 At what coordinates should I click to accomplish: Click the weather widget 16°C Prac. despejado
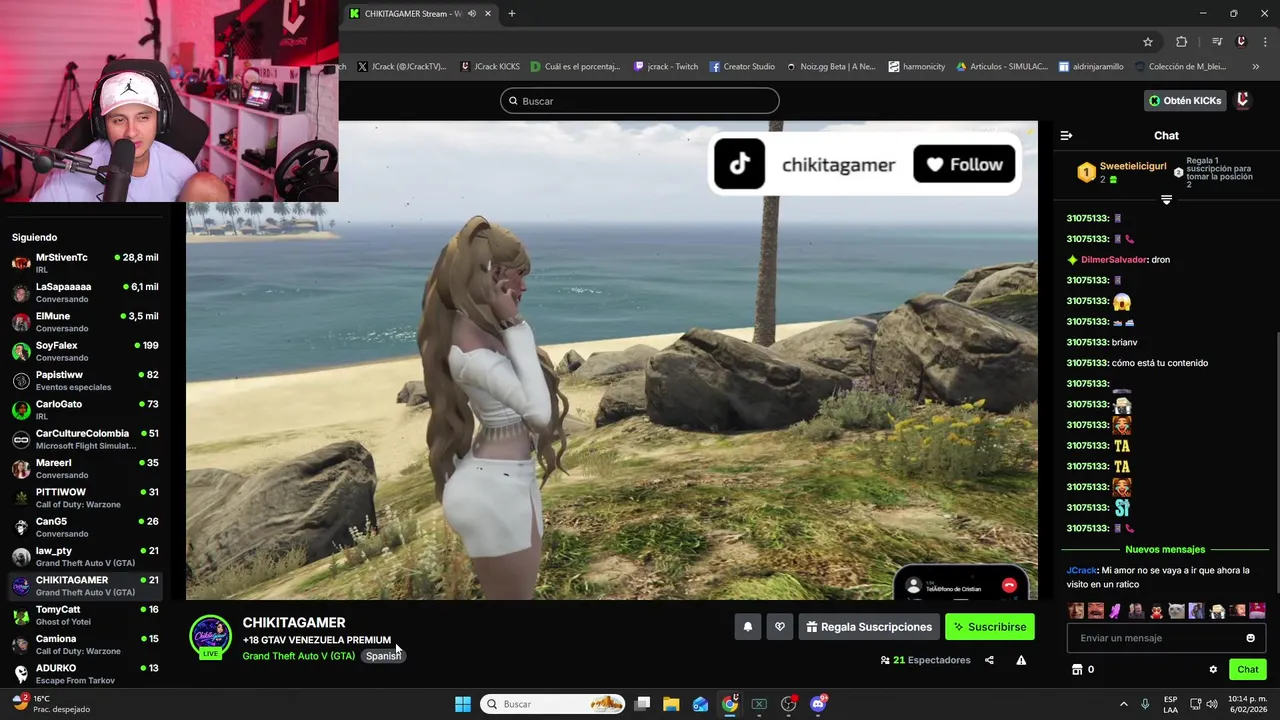(x=52, y=704)
